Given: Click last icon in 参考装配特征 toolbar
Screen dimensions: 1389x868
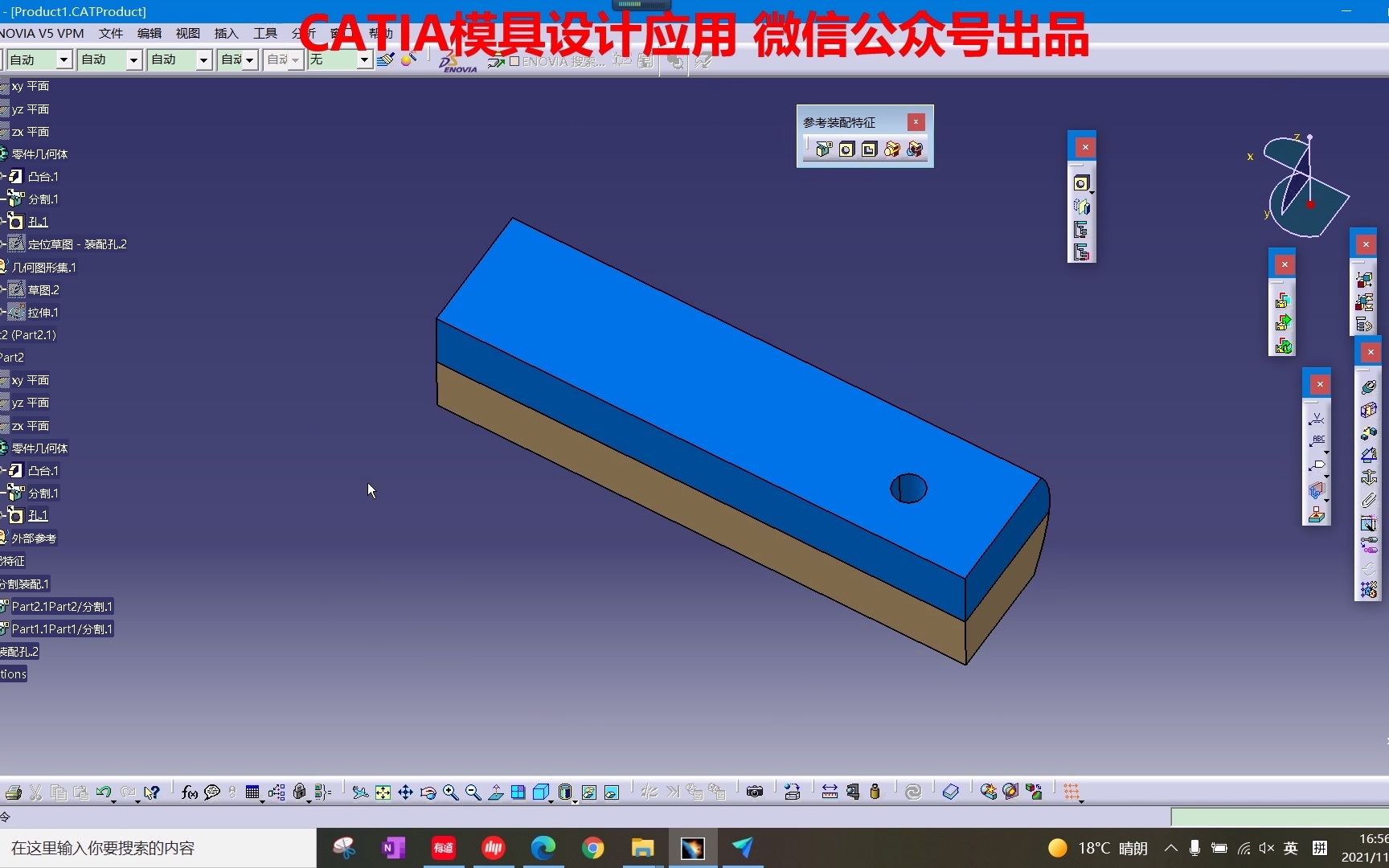Looking at the screenshot, I should point(915,149).
